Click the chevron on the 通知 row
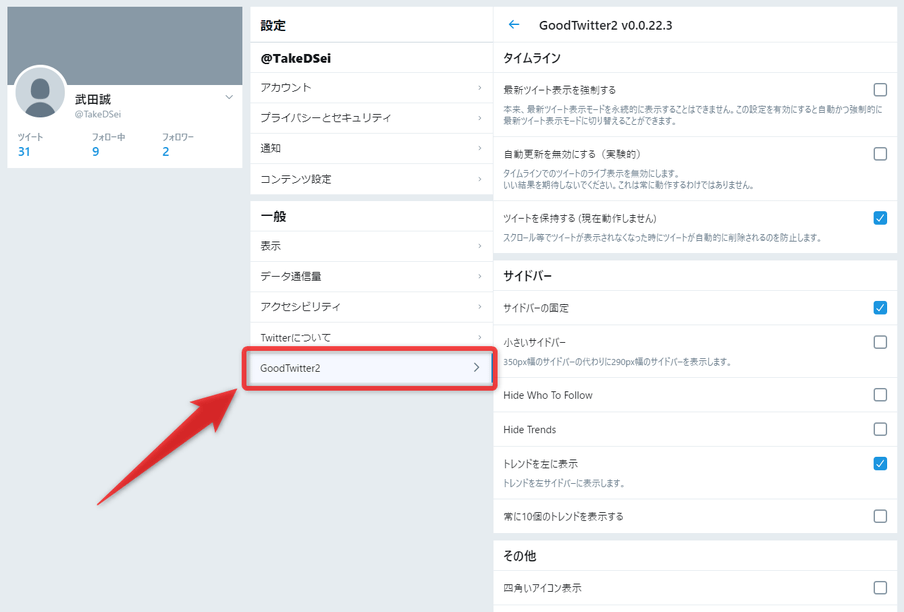Screen dimensions: 904x612 (x=480, y=148)
